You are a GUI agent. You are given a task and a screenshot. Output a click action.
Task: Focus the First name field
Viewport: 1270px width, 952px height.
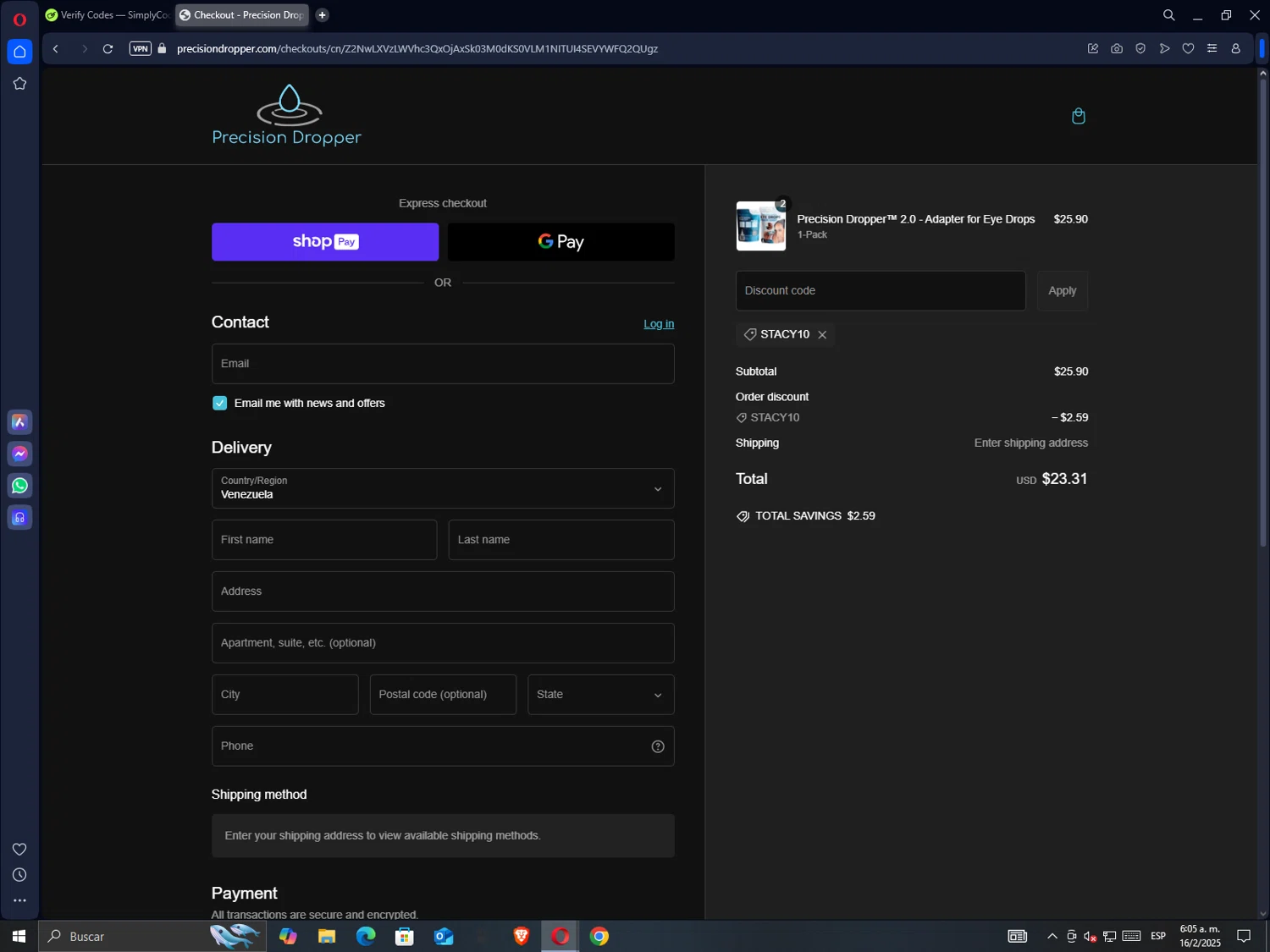pyautogui.click(x=324, y=540)
